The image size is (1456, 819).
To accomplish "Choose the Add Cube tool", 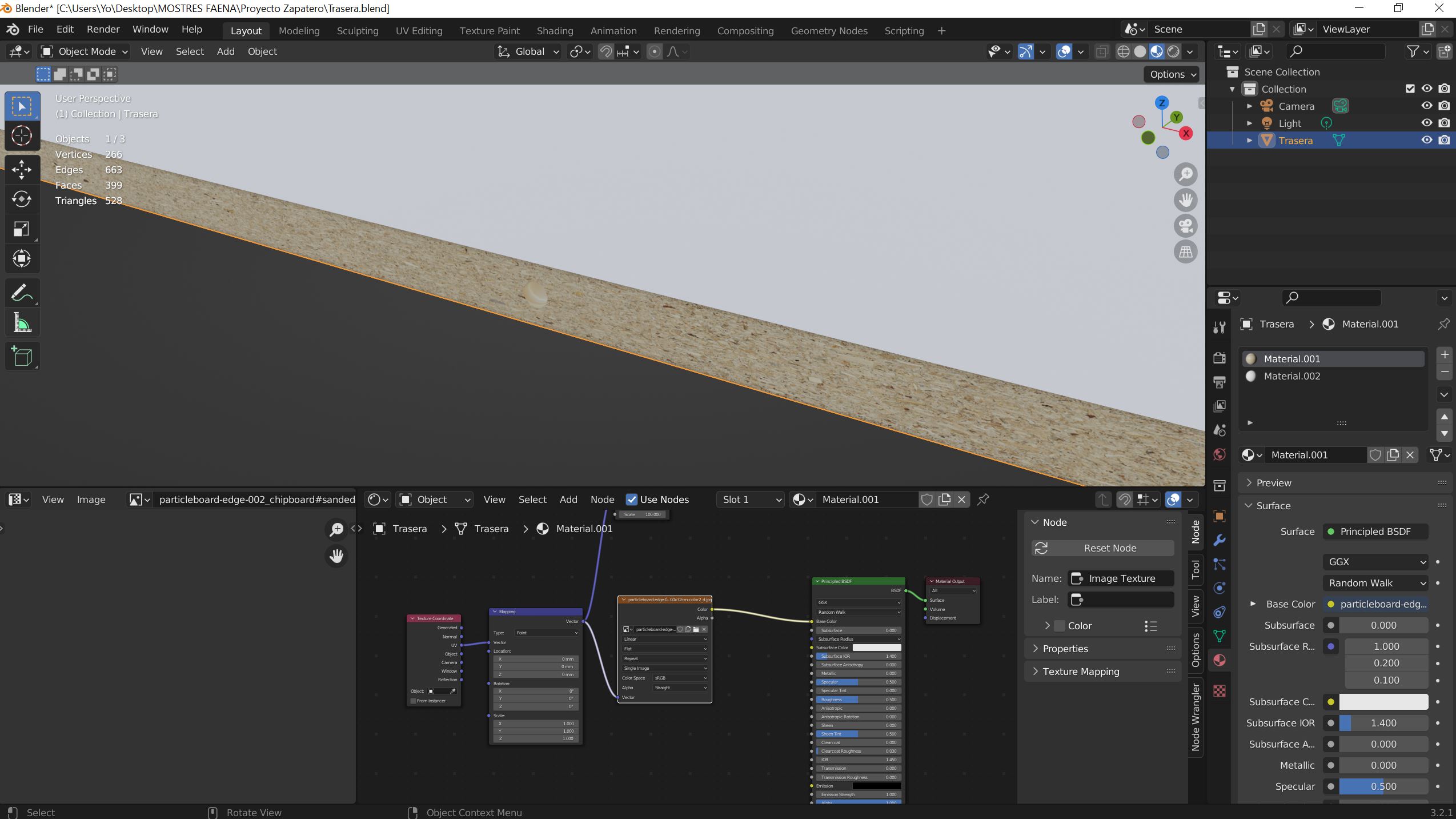I will click(22, 357).
